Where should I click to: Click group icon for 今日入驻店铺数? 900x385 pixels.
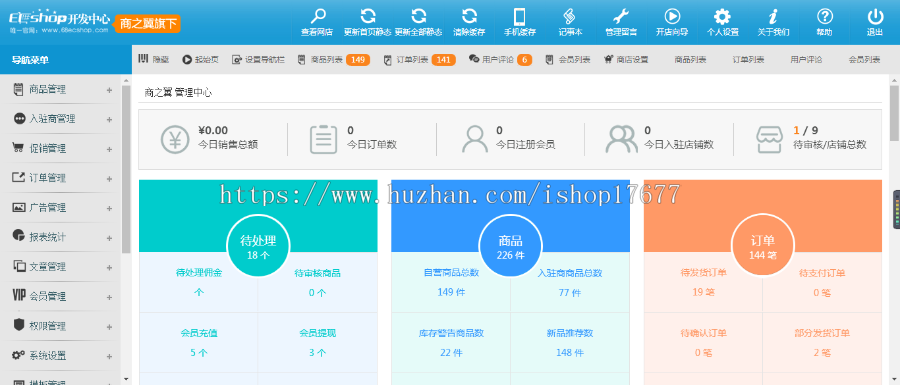[622, 139]
